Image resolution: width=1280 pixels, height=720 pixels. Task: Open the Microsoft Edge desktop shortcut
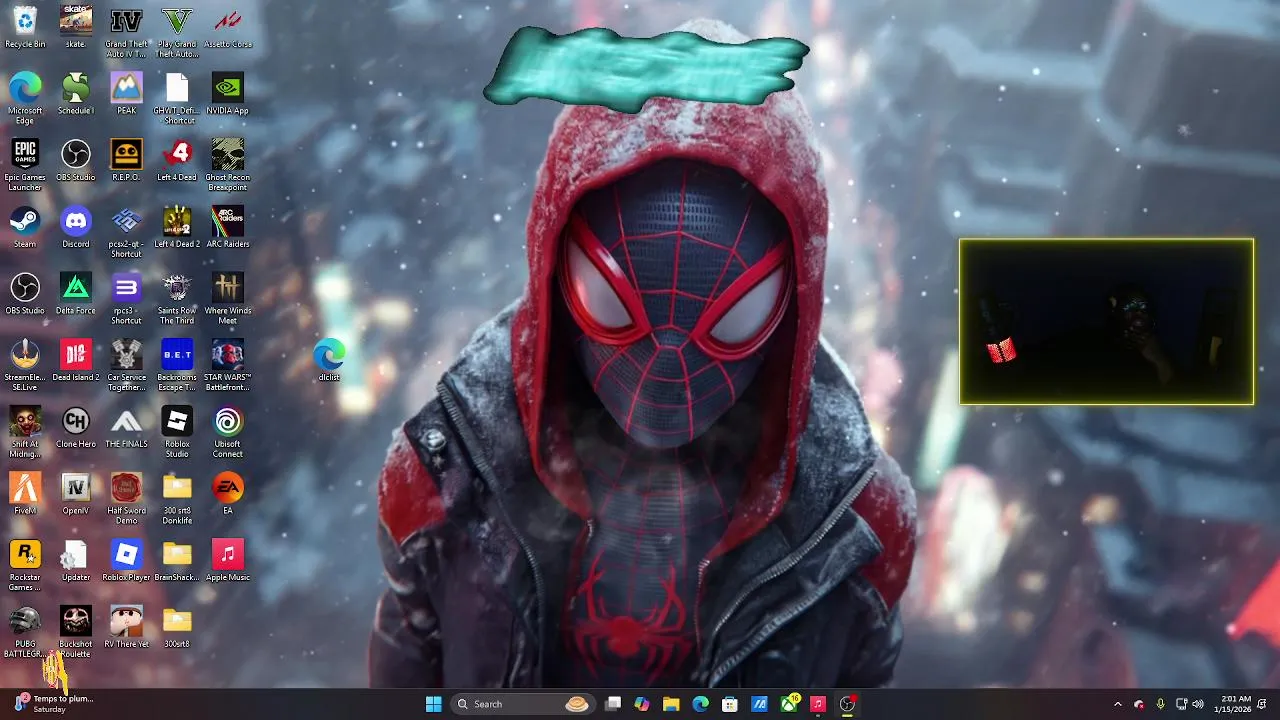coord(25,98)
